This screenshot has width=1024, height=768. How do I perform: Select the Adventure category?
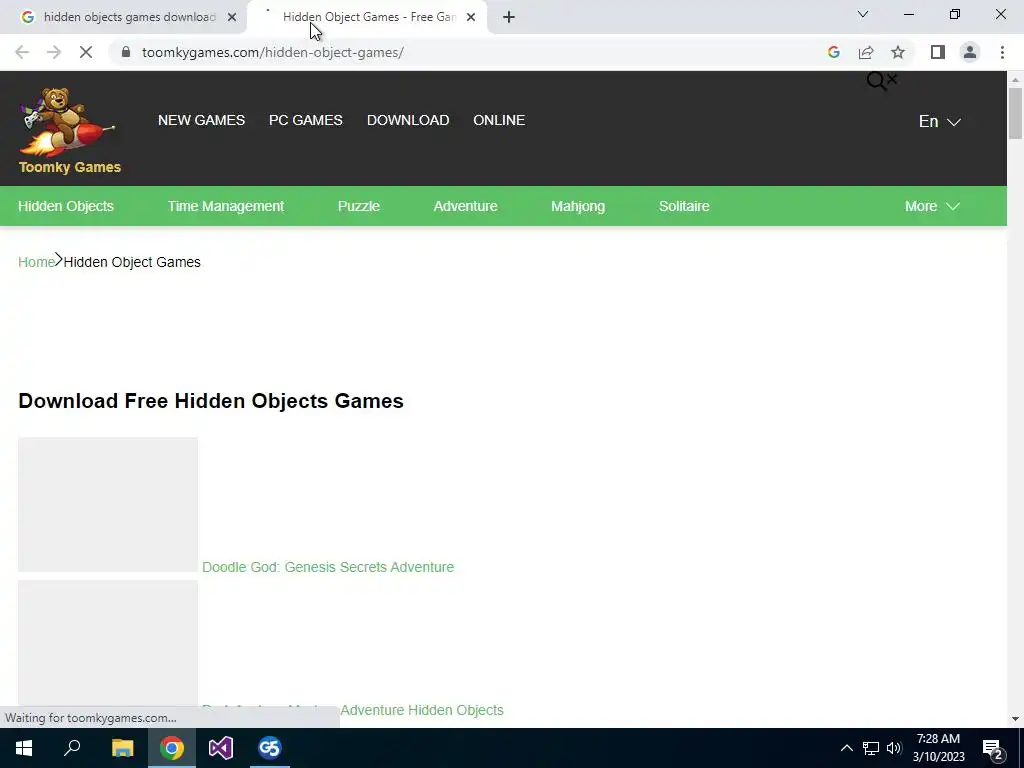pos(466,206)
